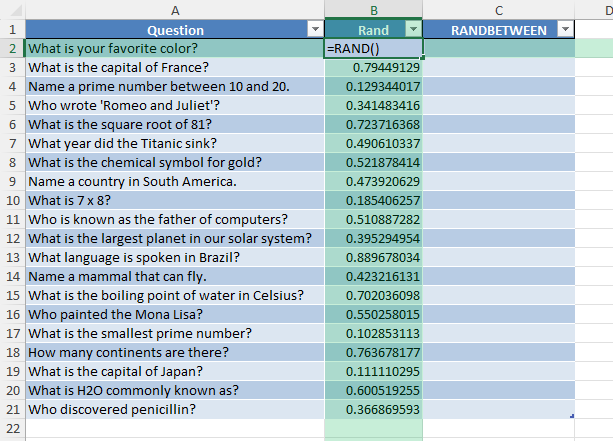Click the value 0.185406257
613x441 pixels.
[383, 201]
